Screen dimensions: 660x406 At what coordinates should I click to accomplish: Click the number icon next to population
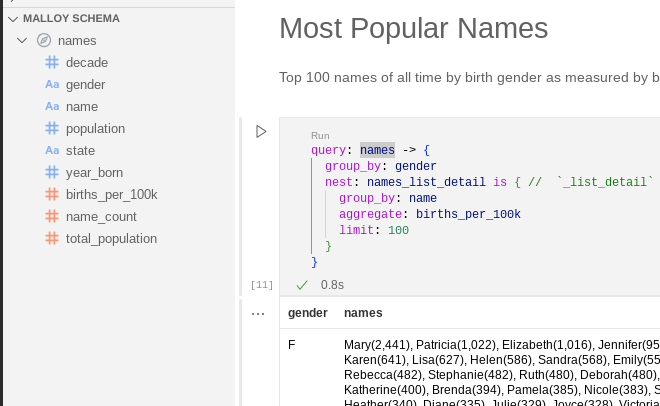pos(52,128)
